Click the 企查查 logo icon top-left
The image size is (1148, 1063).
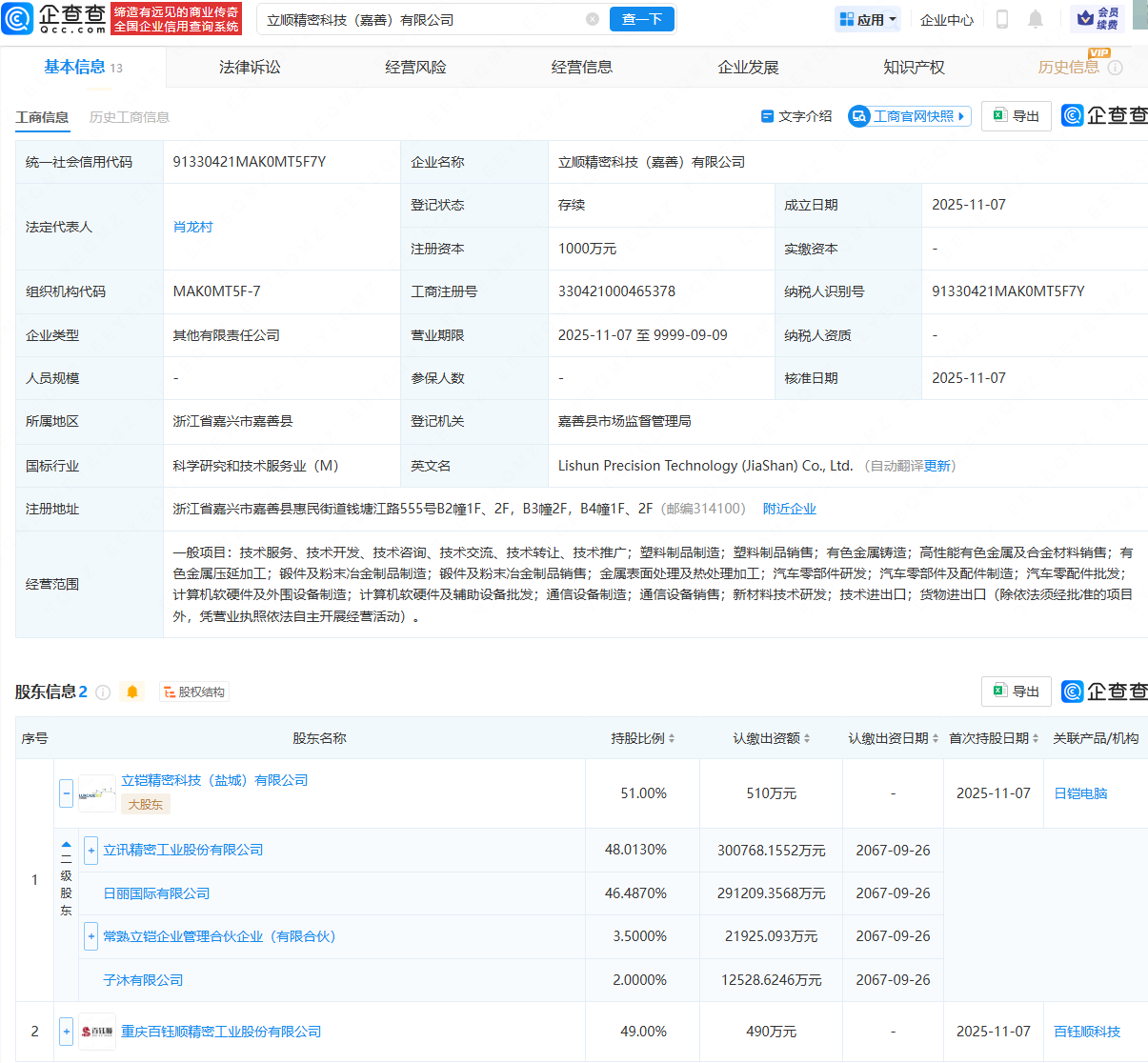[x=17, y=18]
